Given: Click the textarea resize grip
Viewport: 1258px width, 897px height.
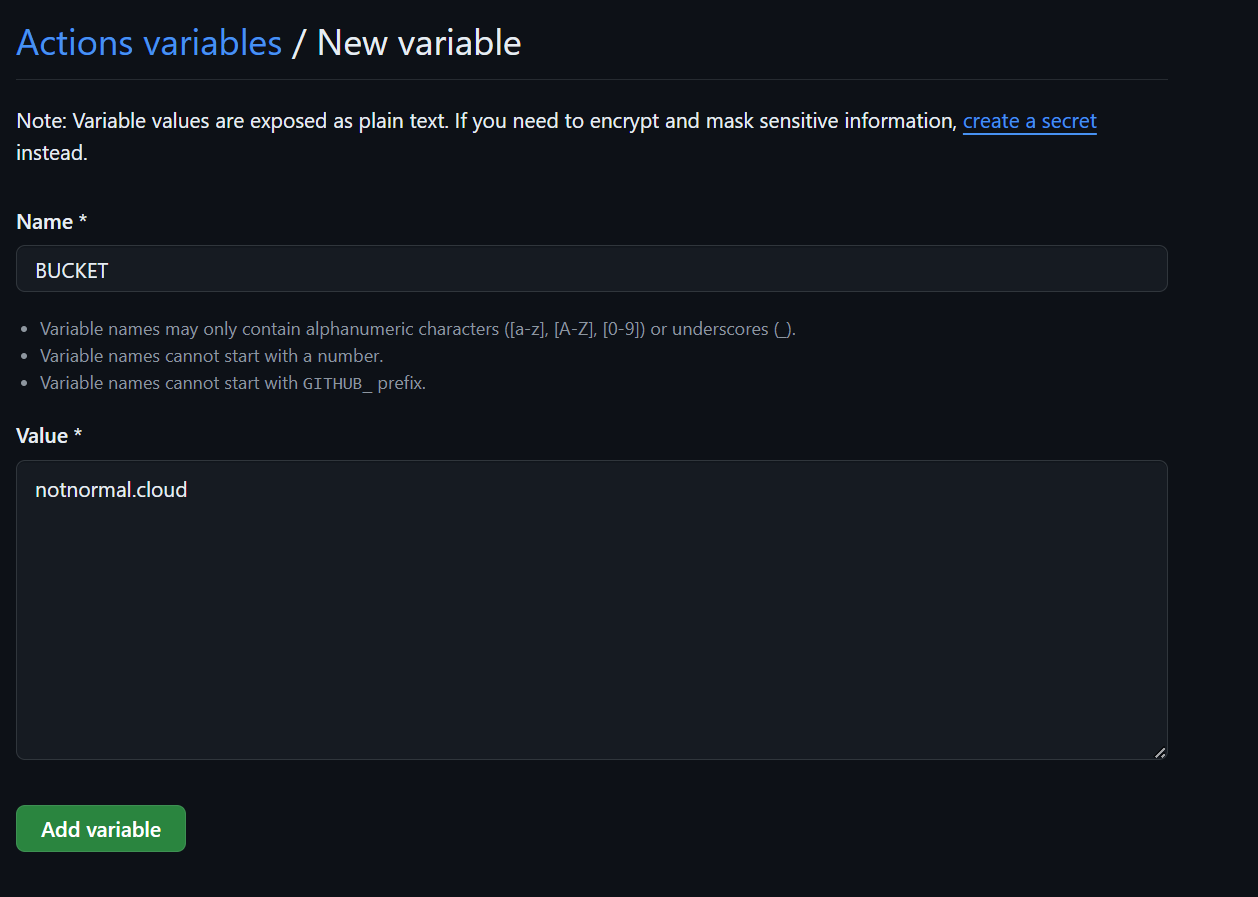Looking at the screenshot, I should (x=1160, y=751).
